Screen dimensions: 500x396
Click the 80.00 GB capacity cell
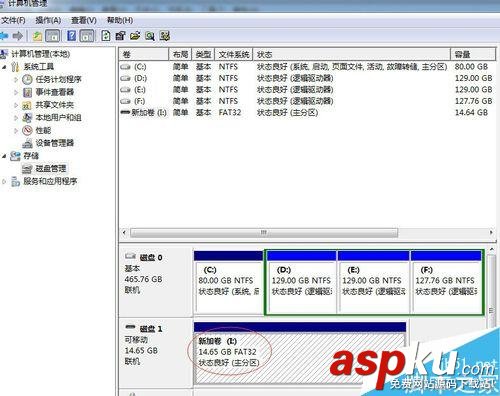click(471, 67)
